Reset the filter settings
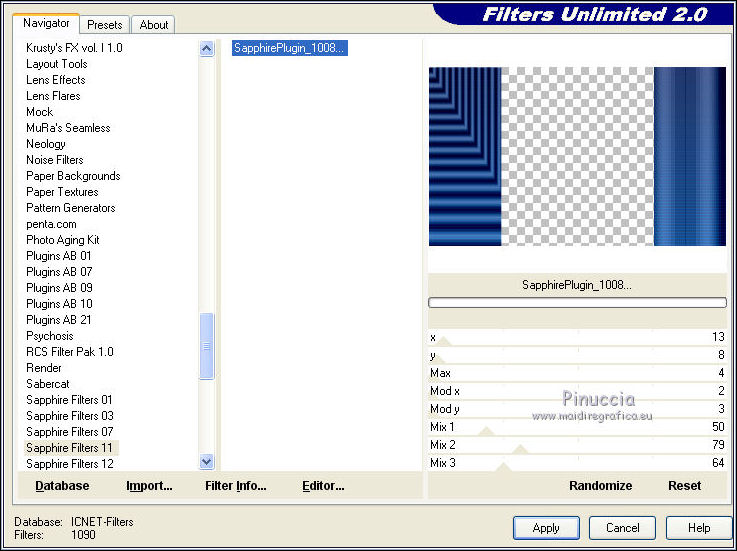The image size is (737, 551). point(684,486)
